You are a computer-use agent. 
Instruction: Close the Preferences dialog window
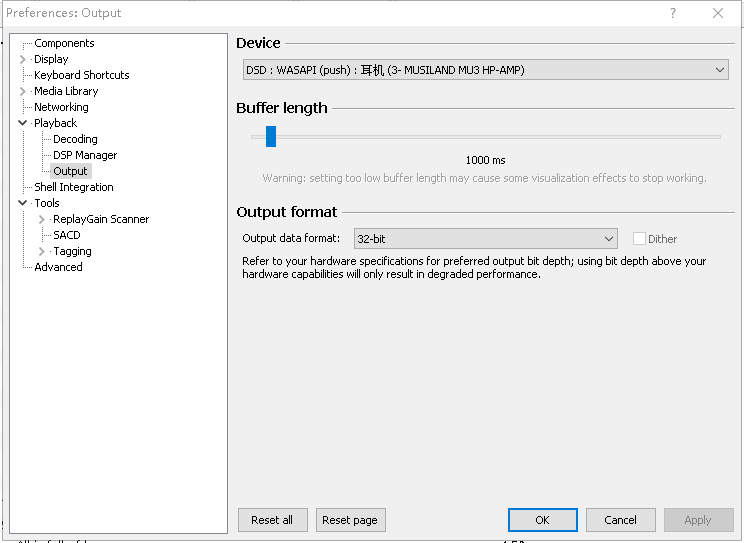click(x=718, y=13)
